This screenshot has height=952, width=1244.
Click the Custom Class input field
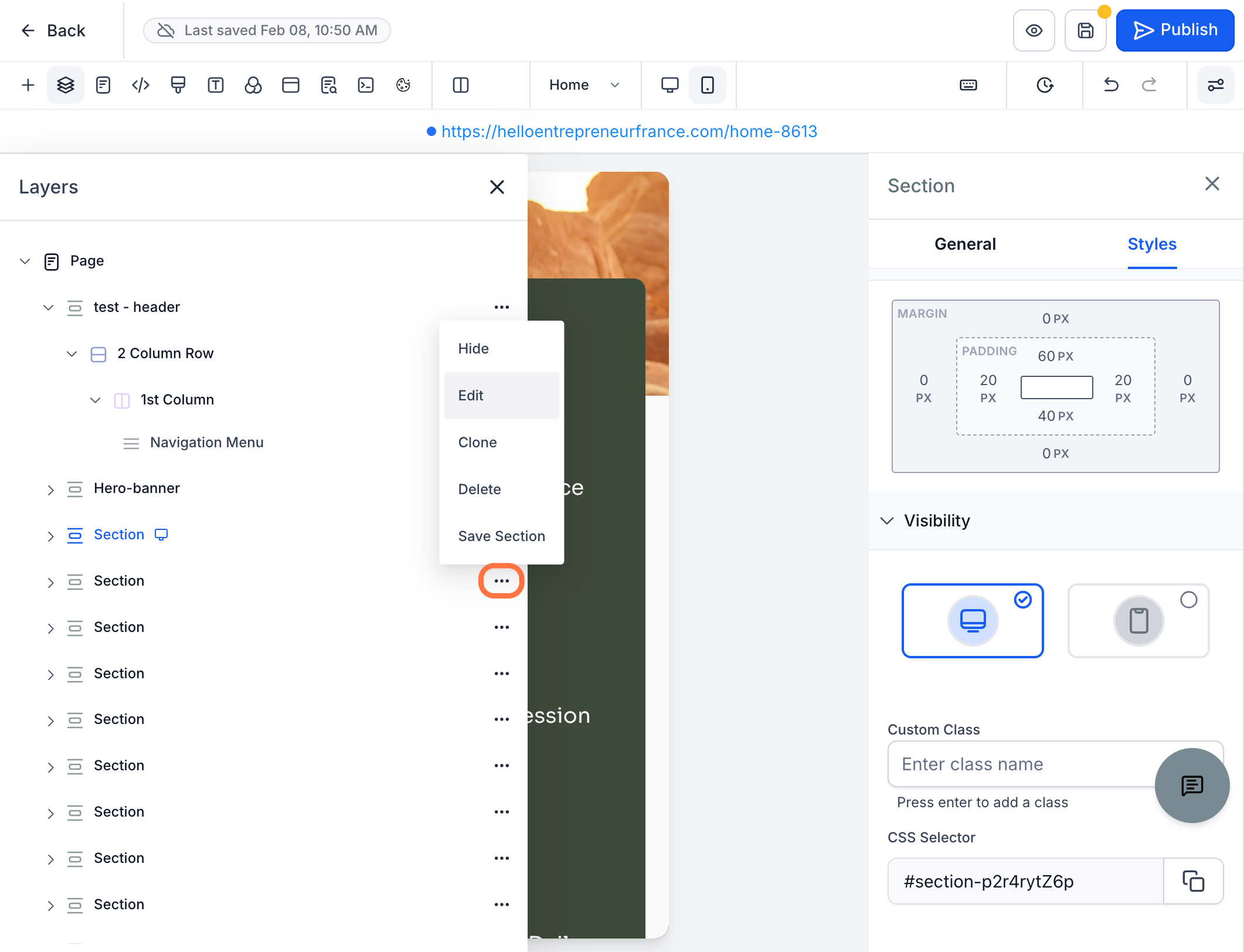[1055, 764]
